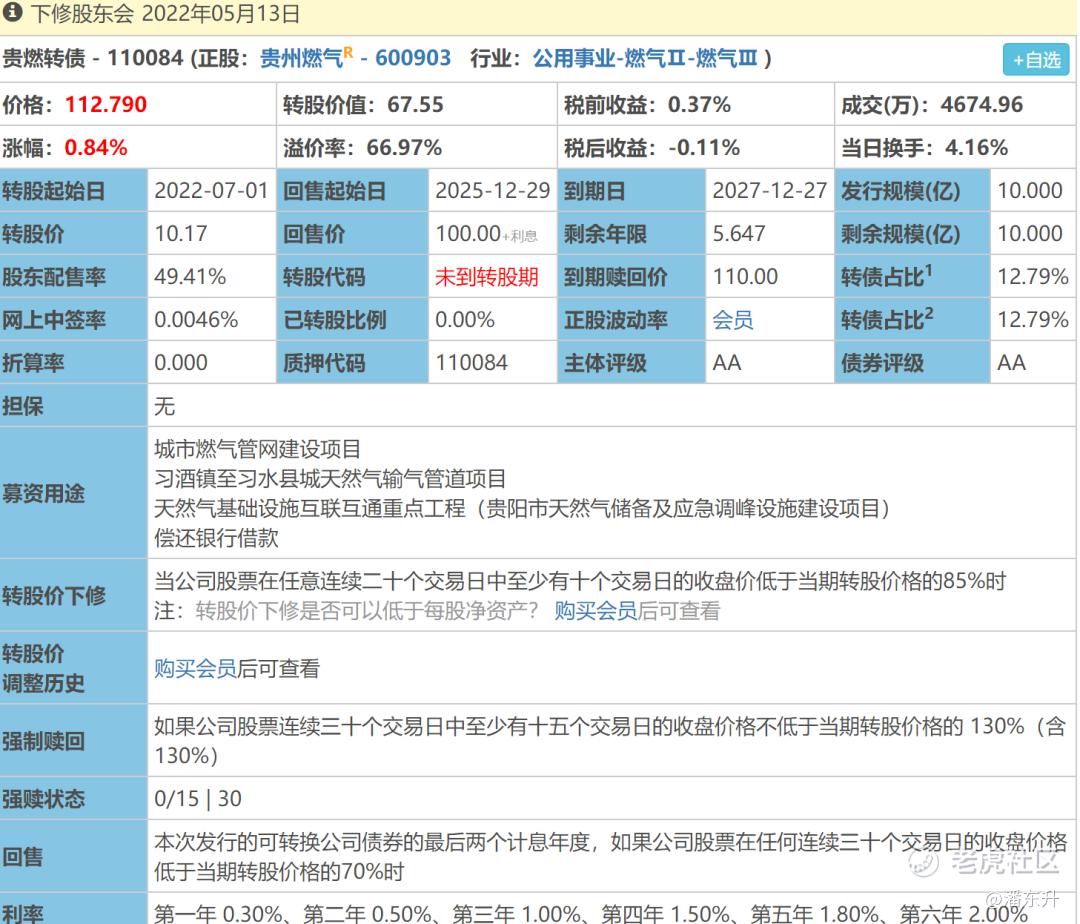
Task: Select 税后收益 value -0.11%
Action: coord(704,147)
